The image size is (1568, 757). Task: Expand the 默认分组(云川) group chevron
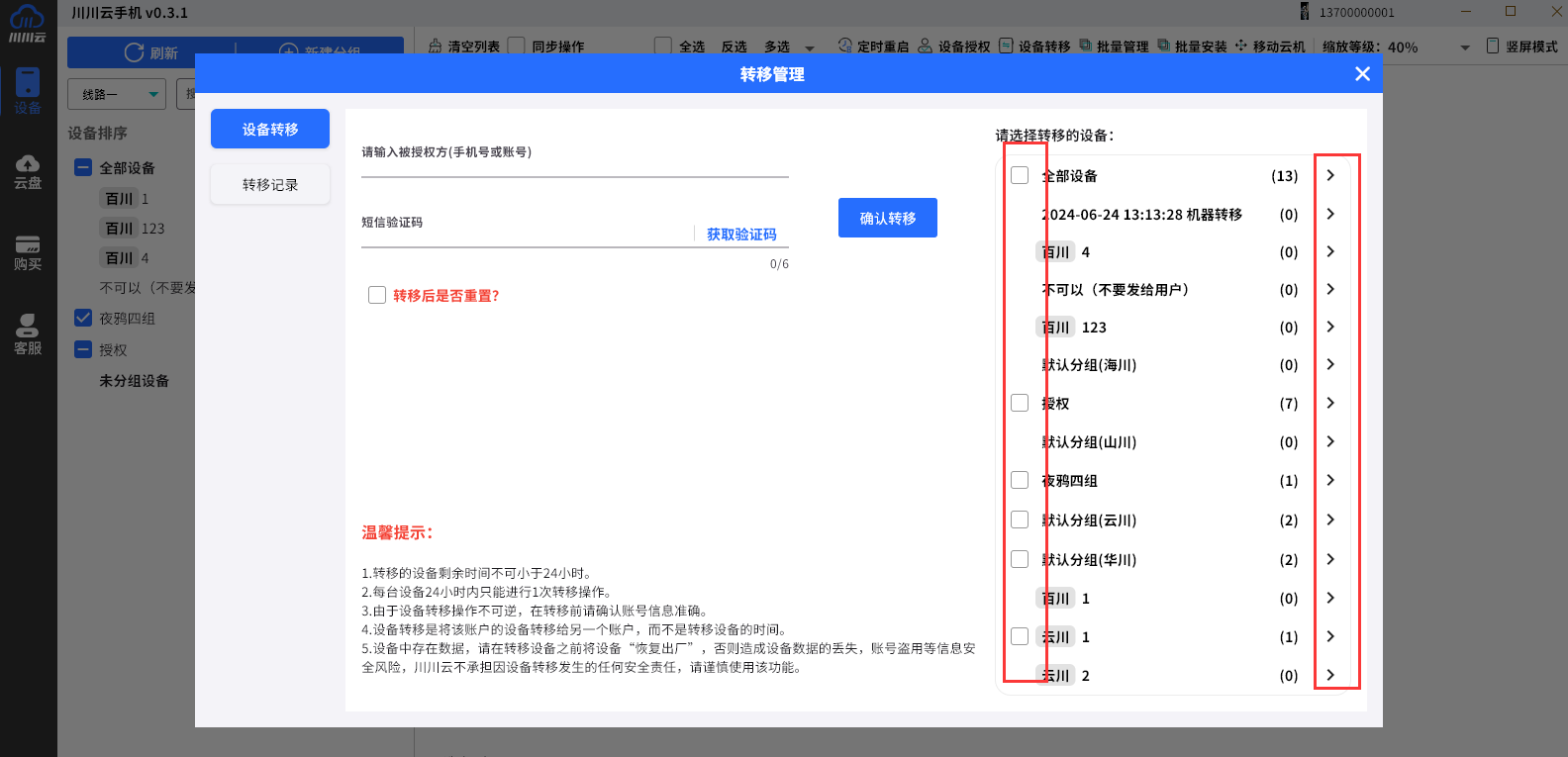[x=1330, y=520]
